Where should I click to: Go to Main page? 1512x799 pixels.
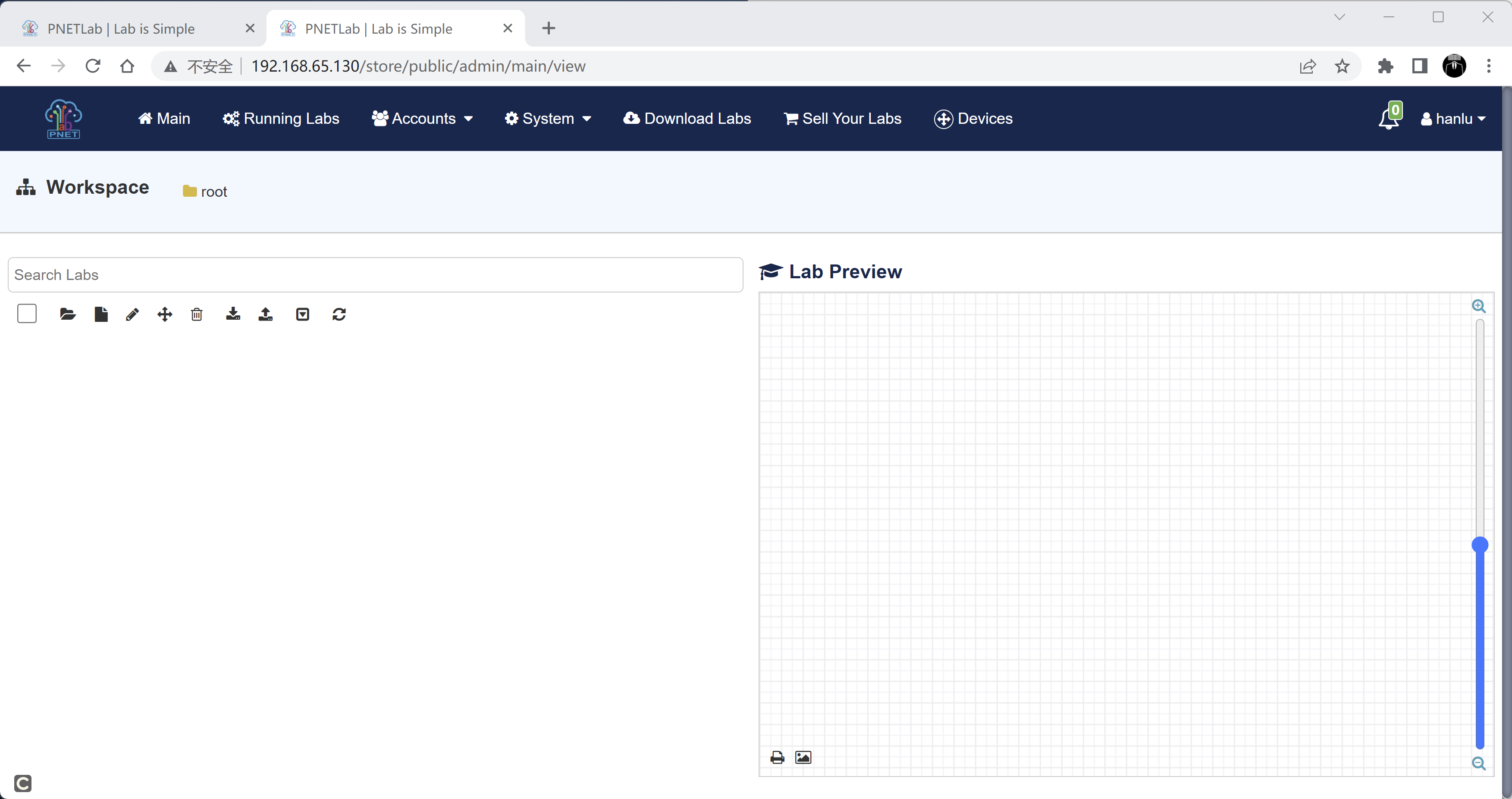tap(164, 119)
